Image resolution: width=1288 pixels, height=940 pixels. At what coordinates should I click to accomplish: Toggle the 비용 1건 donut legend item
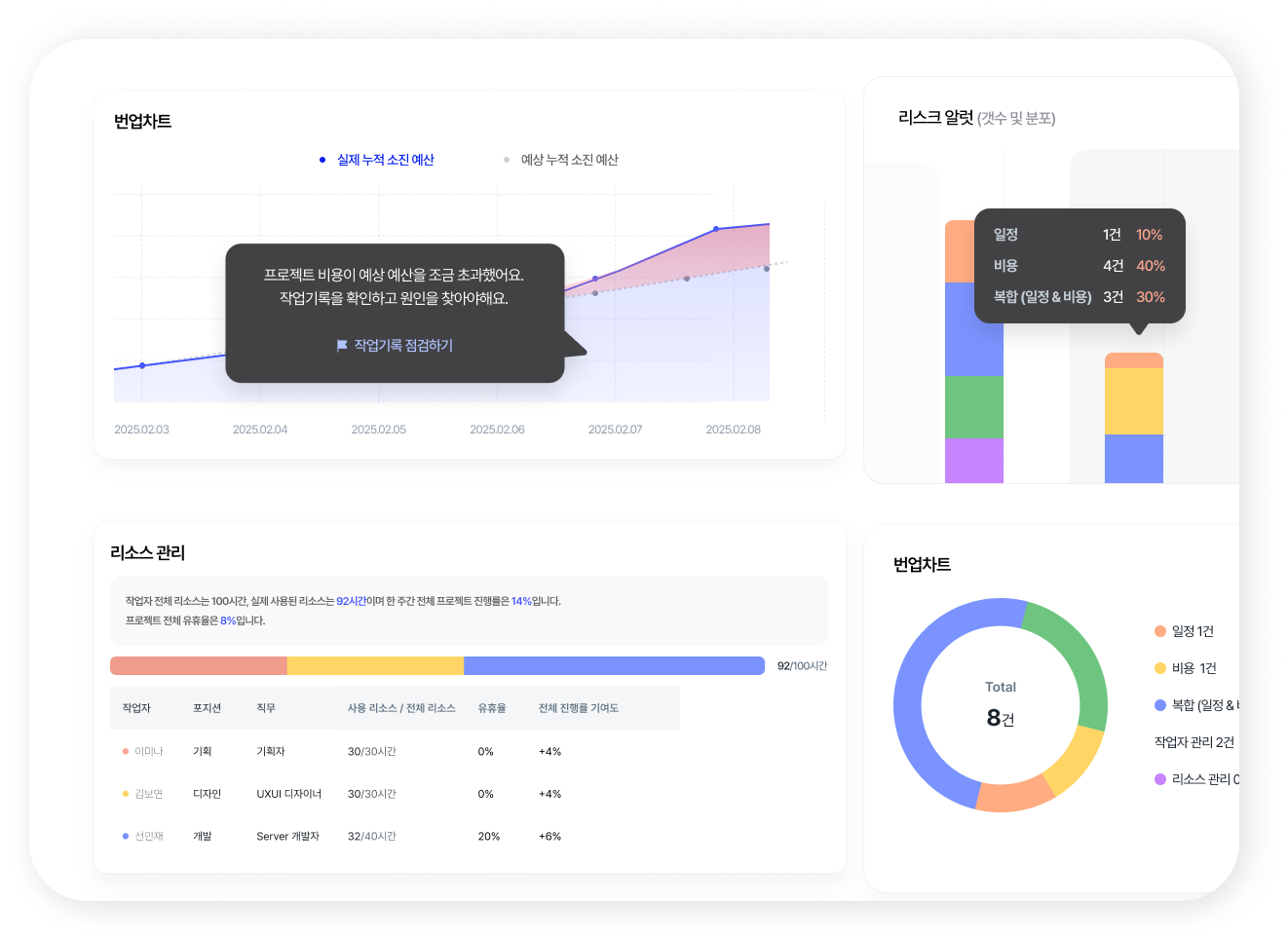tap(1185, 668)
